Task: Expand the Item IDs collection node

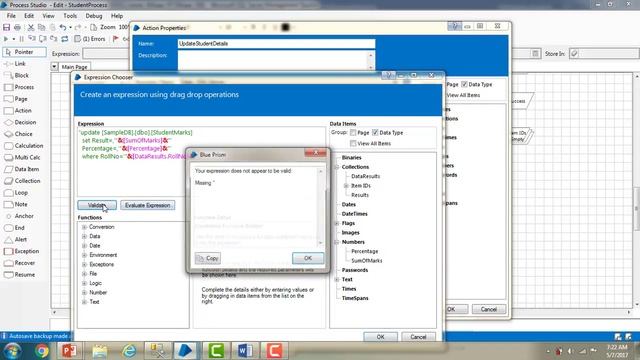Action: [x=346, y=186]
